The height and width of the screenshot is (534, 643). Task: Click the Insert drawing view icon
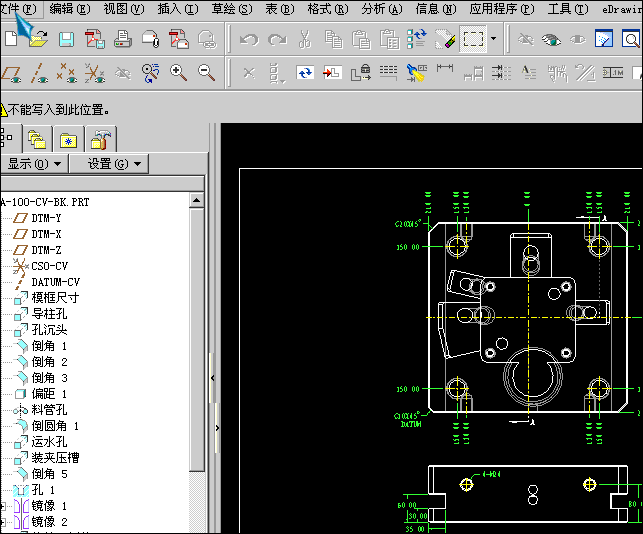click(x=333, y=73)
